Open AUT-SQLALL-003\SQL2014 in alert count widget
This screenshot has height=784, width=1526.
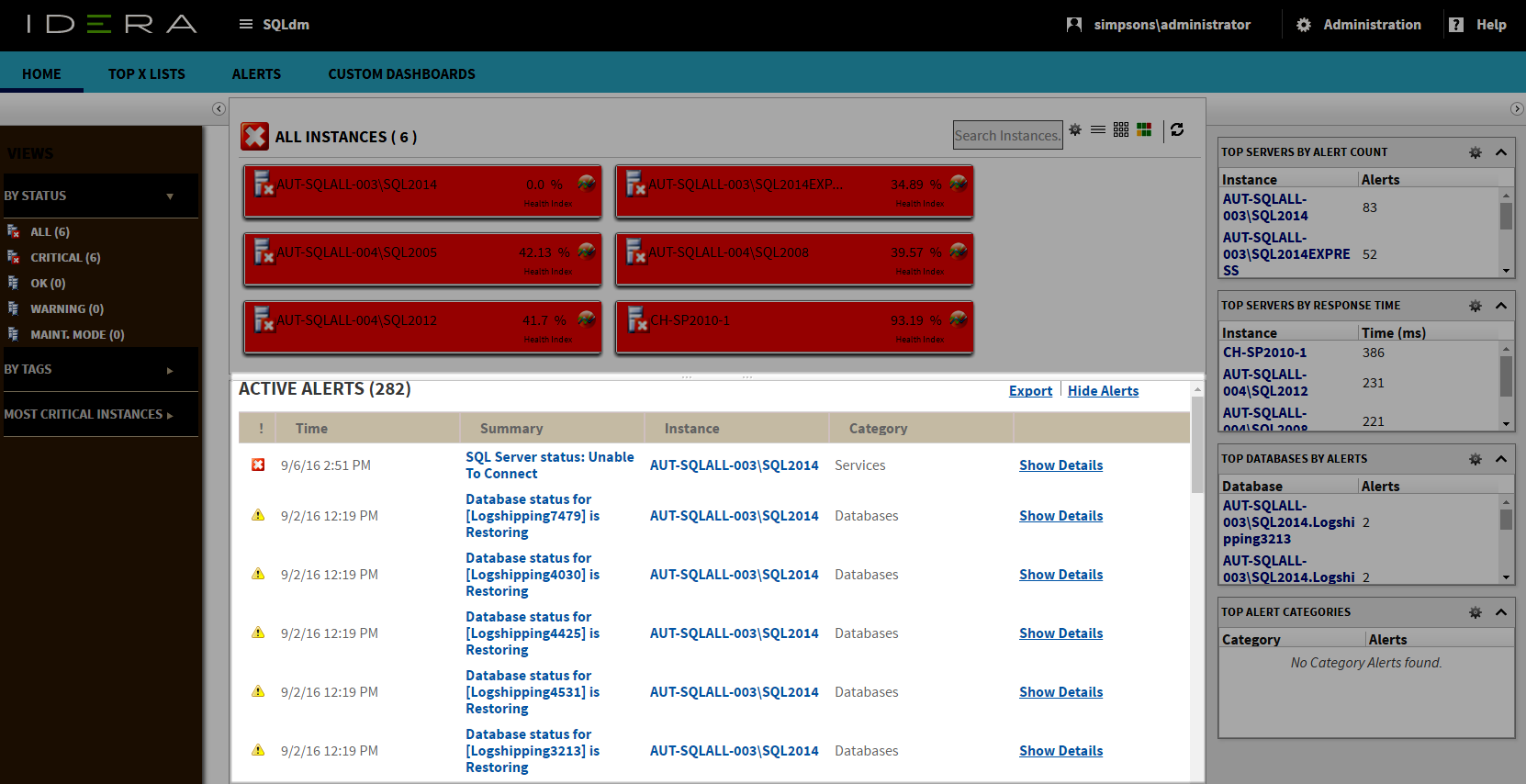click(1265, 207)
